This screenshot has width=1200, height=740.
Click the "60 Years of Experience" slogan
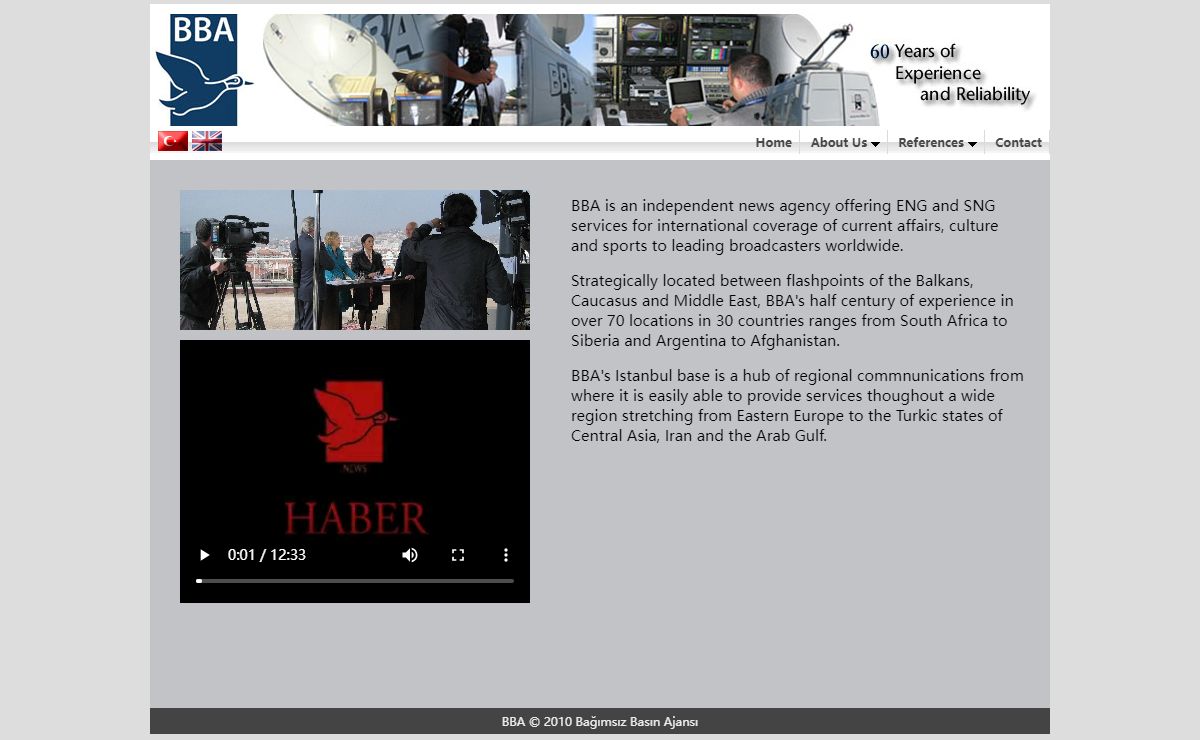[948, 73]
